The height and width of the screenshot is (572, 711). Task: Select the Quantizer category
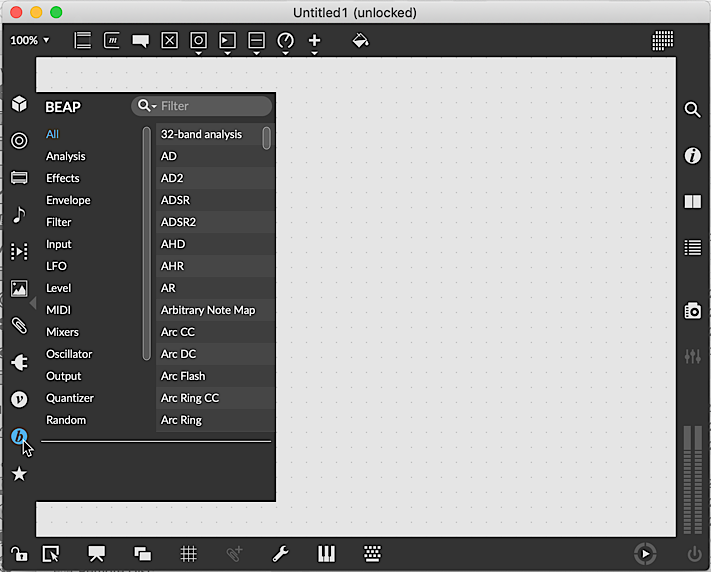(70, 398)
